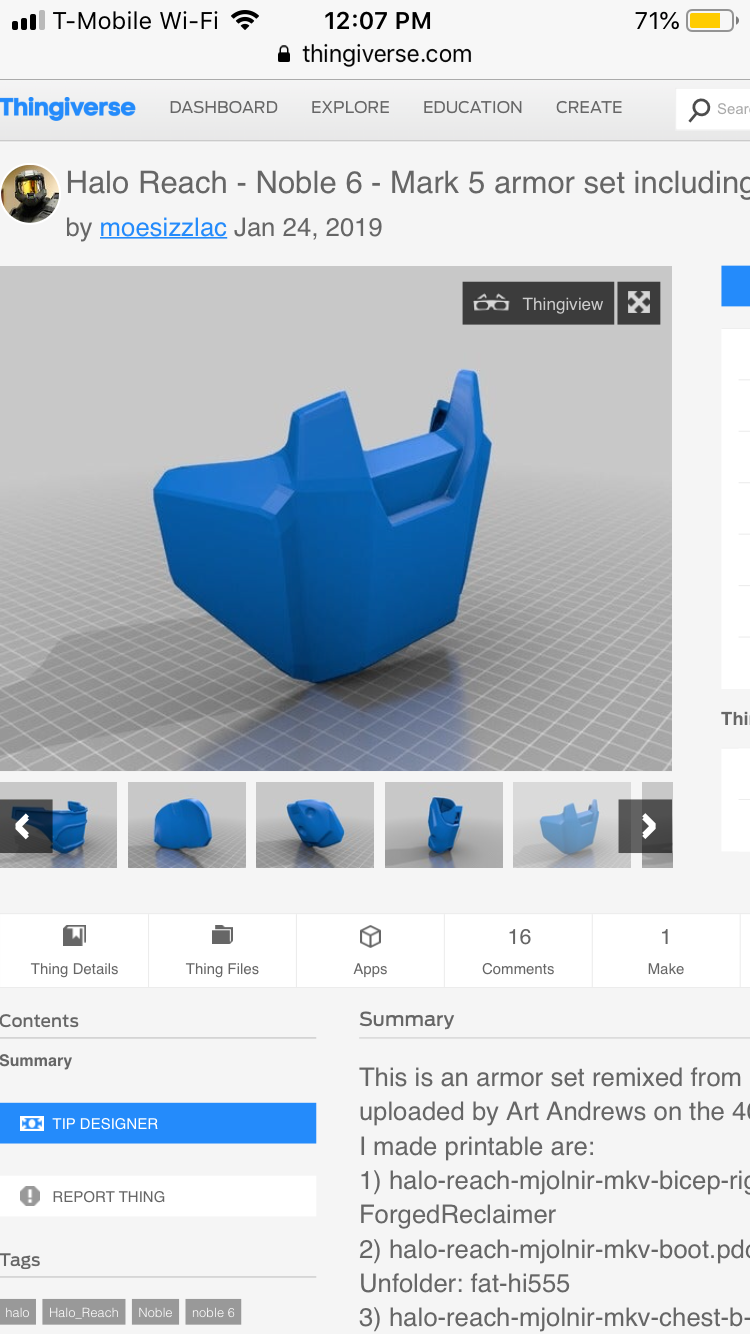
Task: Open the EDUCATION menu
Action: coord(472,108)
